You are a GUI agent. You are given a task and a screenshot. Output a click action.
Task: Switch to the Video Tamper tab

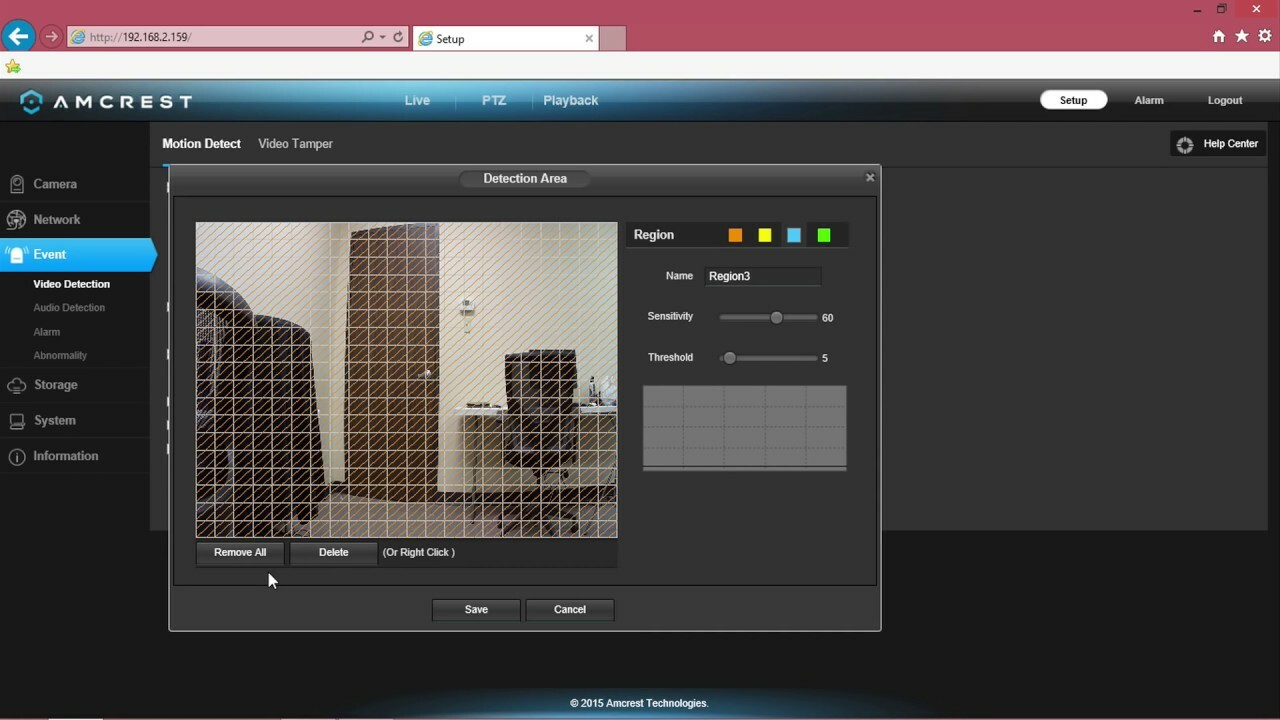pos(296,144)
